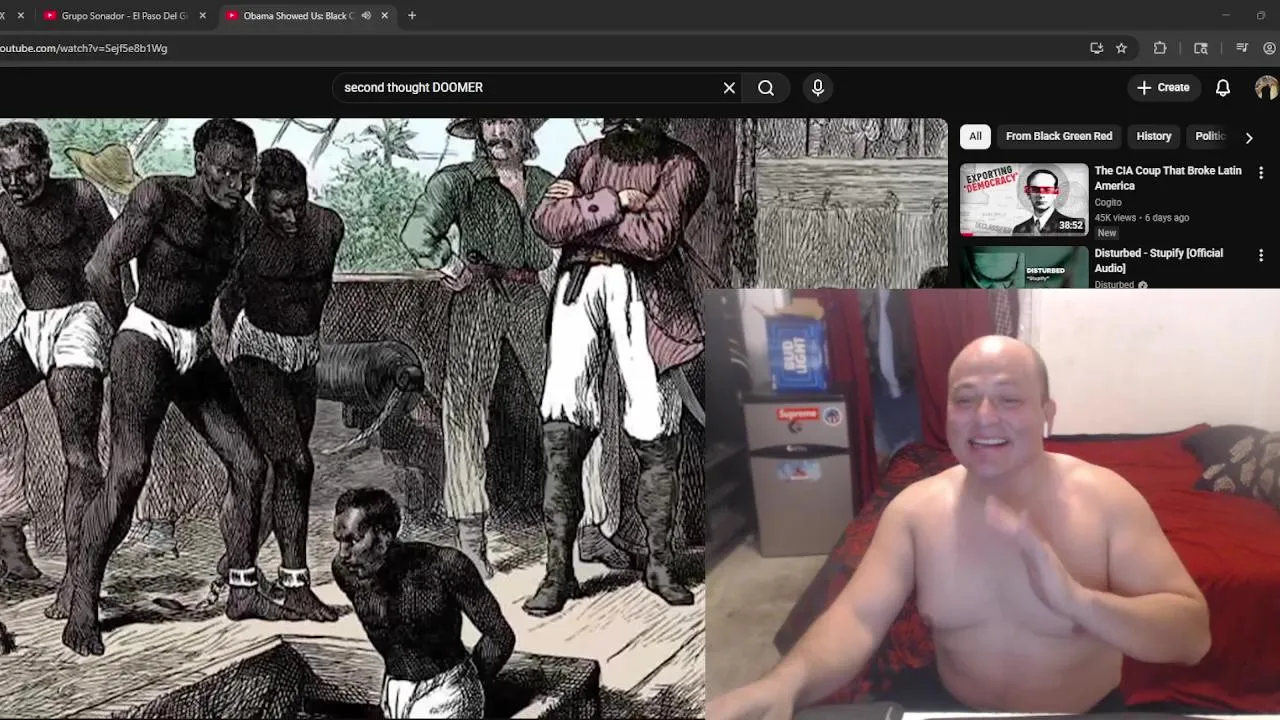Click '45K views · 6 days ago' text
Image resolution: width=1280 pixels, height=720 pixels.
[1142, 218]
